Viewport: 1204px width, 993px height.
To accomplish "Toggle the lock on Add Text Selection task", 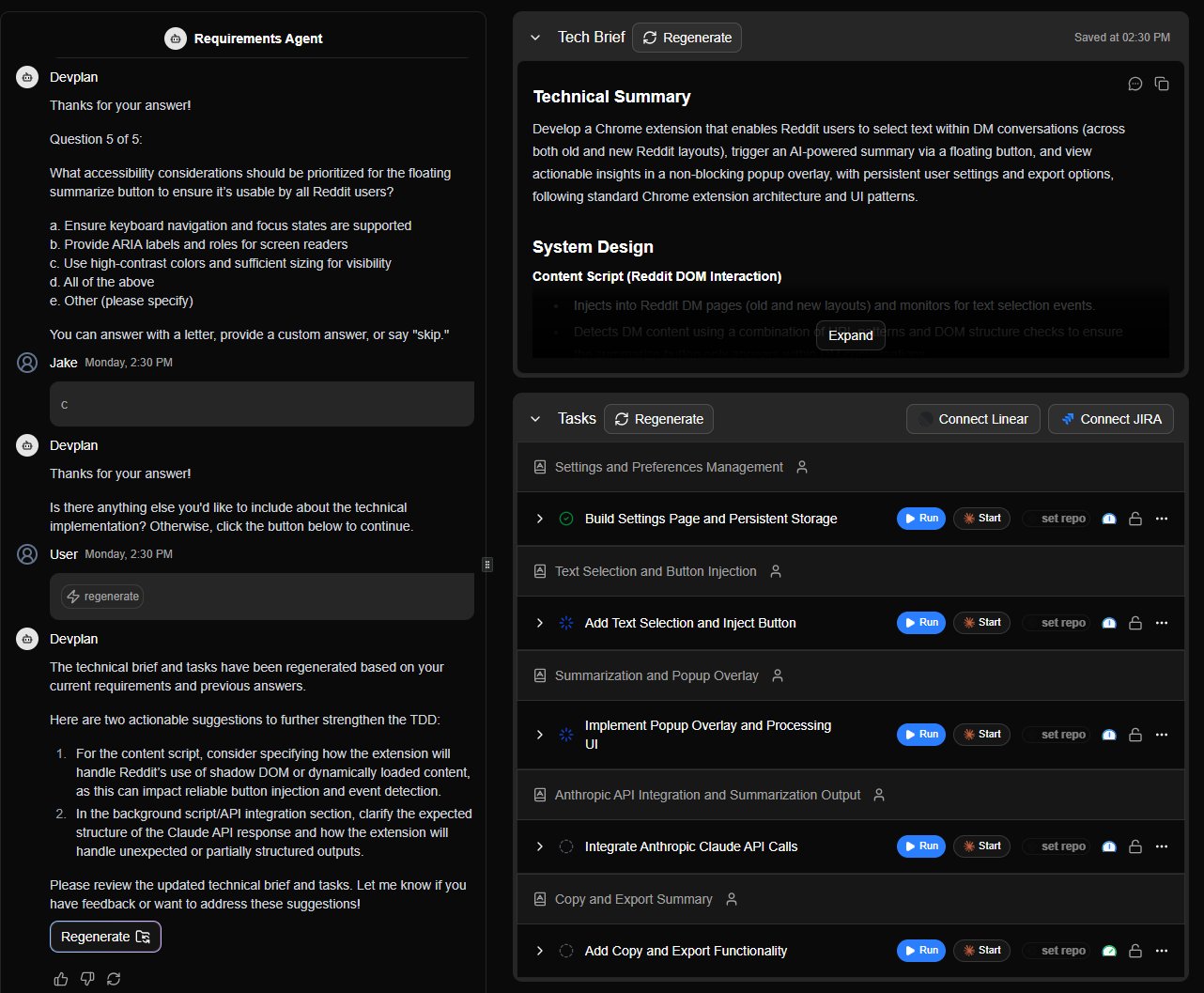I will (x=1135, y=623).
